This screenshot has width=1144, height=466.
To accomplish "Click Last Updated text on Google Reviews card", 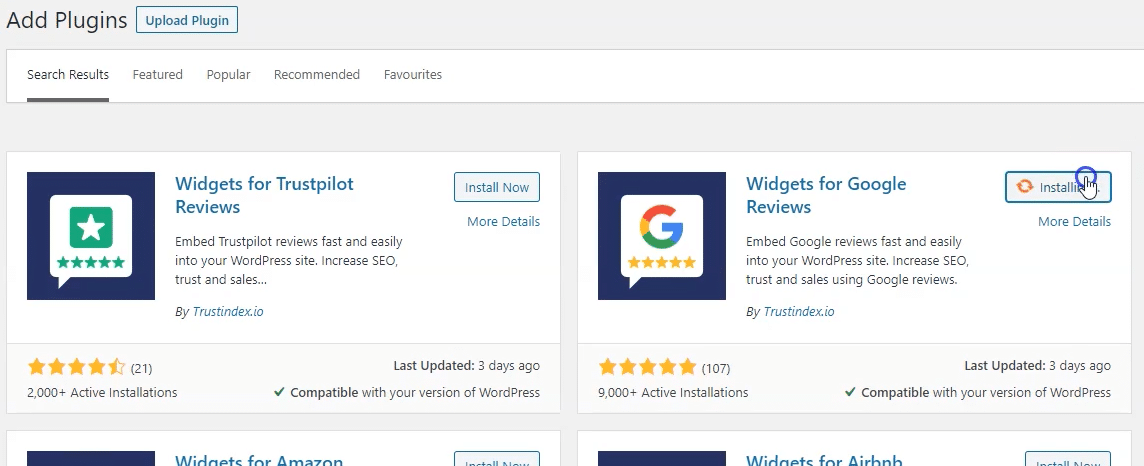I will (x=1037, y=365).
